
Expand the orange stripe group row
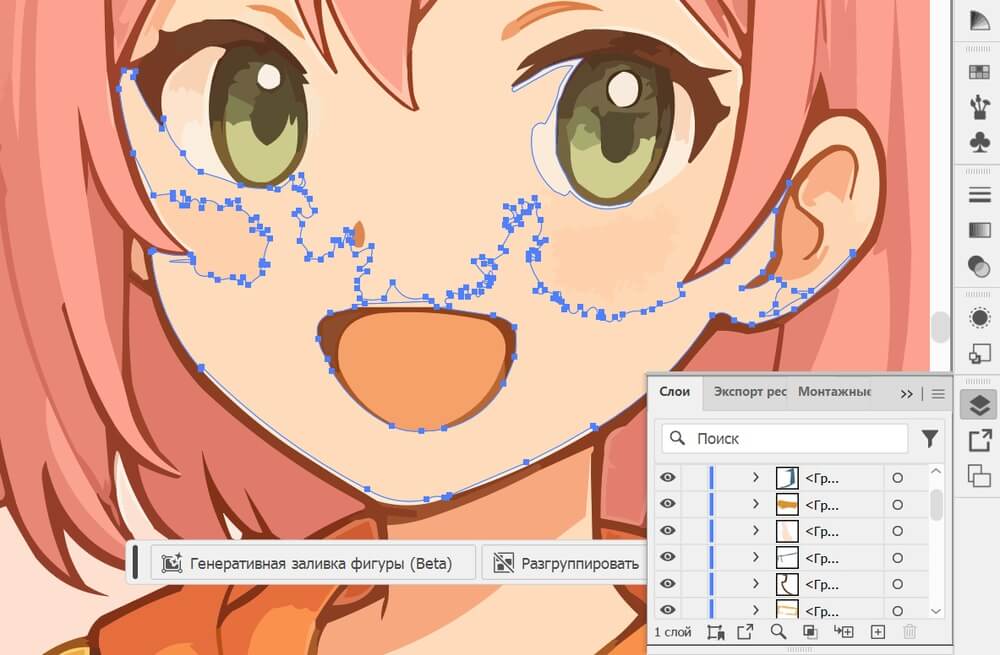point(756,504)
